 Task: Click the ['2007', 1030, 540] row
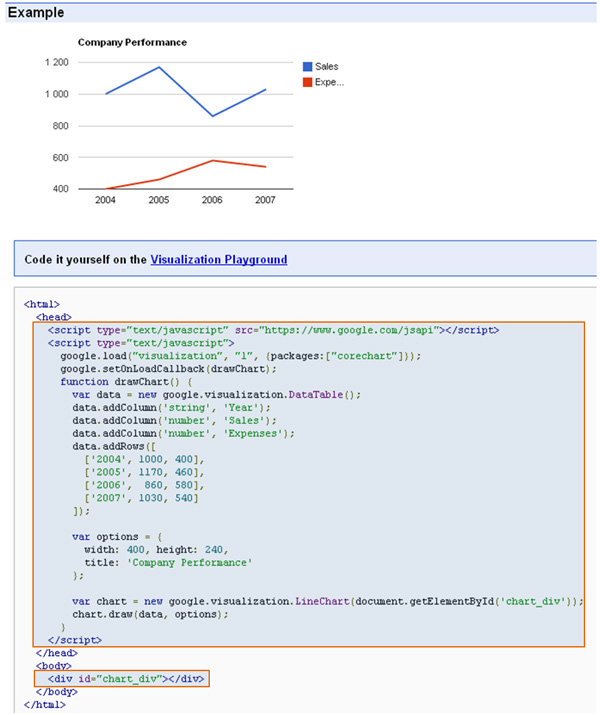(x=141, y=498)
